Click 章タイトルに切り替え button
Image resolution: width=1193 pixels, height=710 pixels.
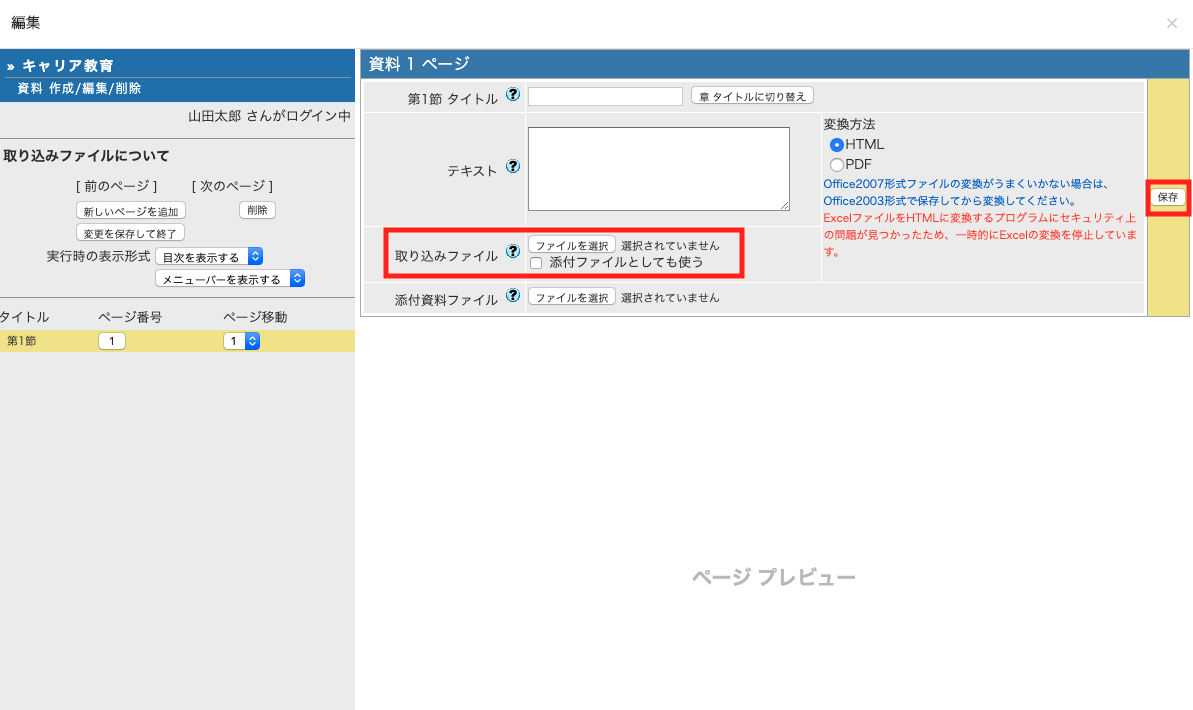pos(753,96)
